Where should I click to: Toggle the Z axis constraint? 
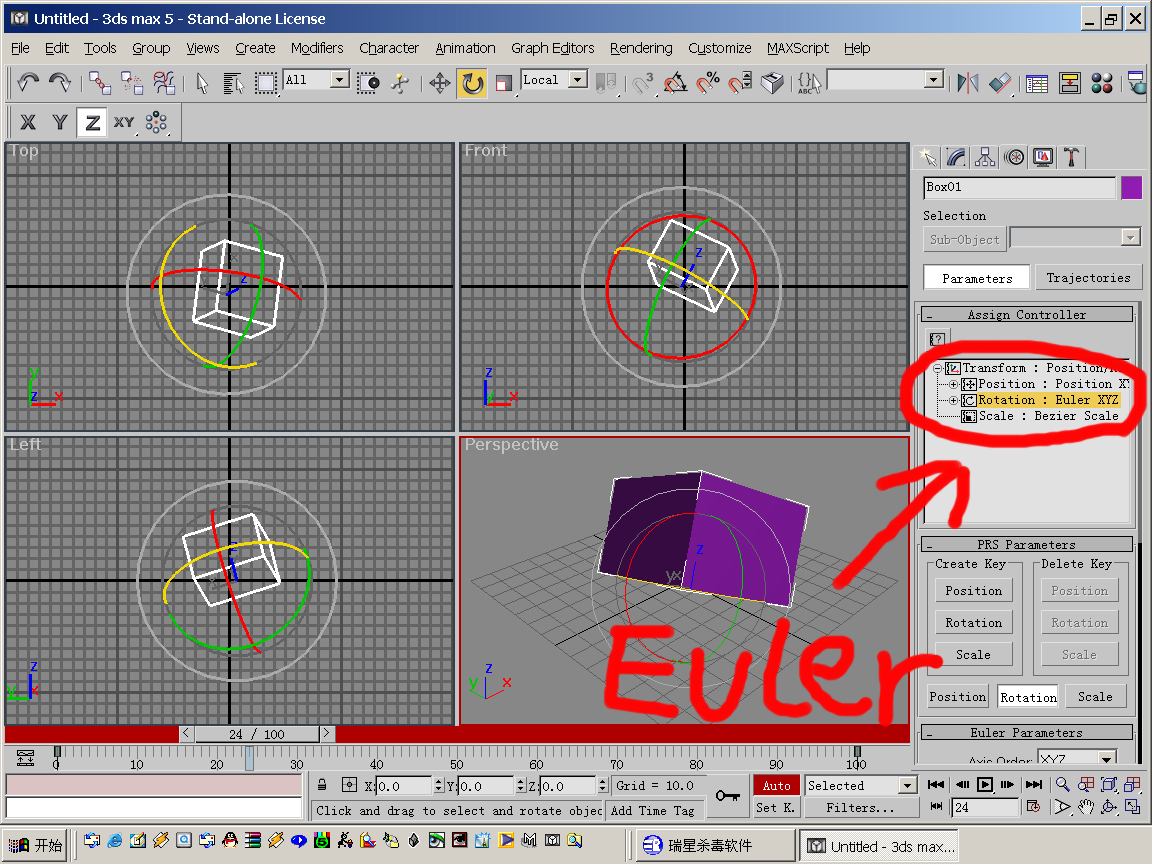[x=93, y=122]
